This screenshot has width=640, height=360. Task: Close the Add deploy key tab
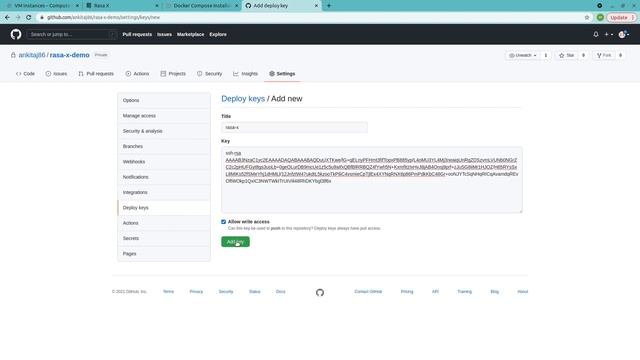pyautogui.click(x=316, y=6)
